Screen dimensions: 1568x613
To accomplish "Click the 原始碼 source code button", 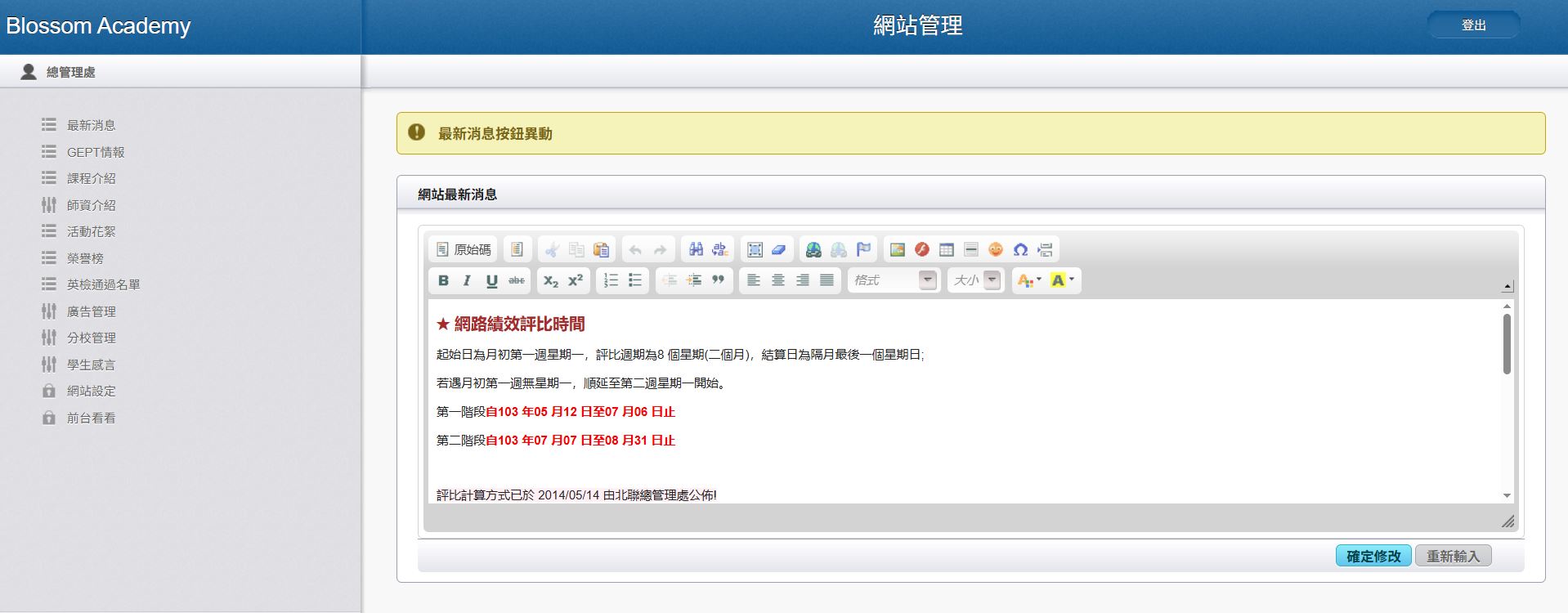I will click(x=463, y=249).
